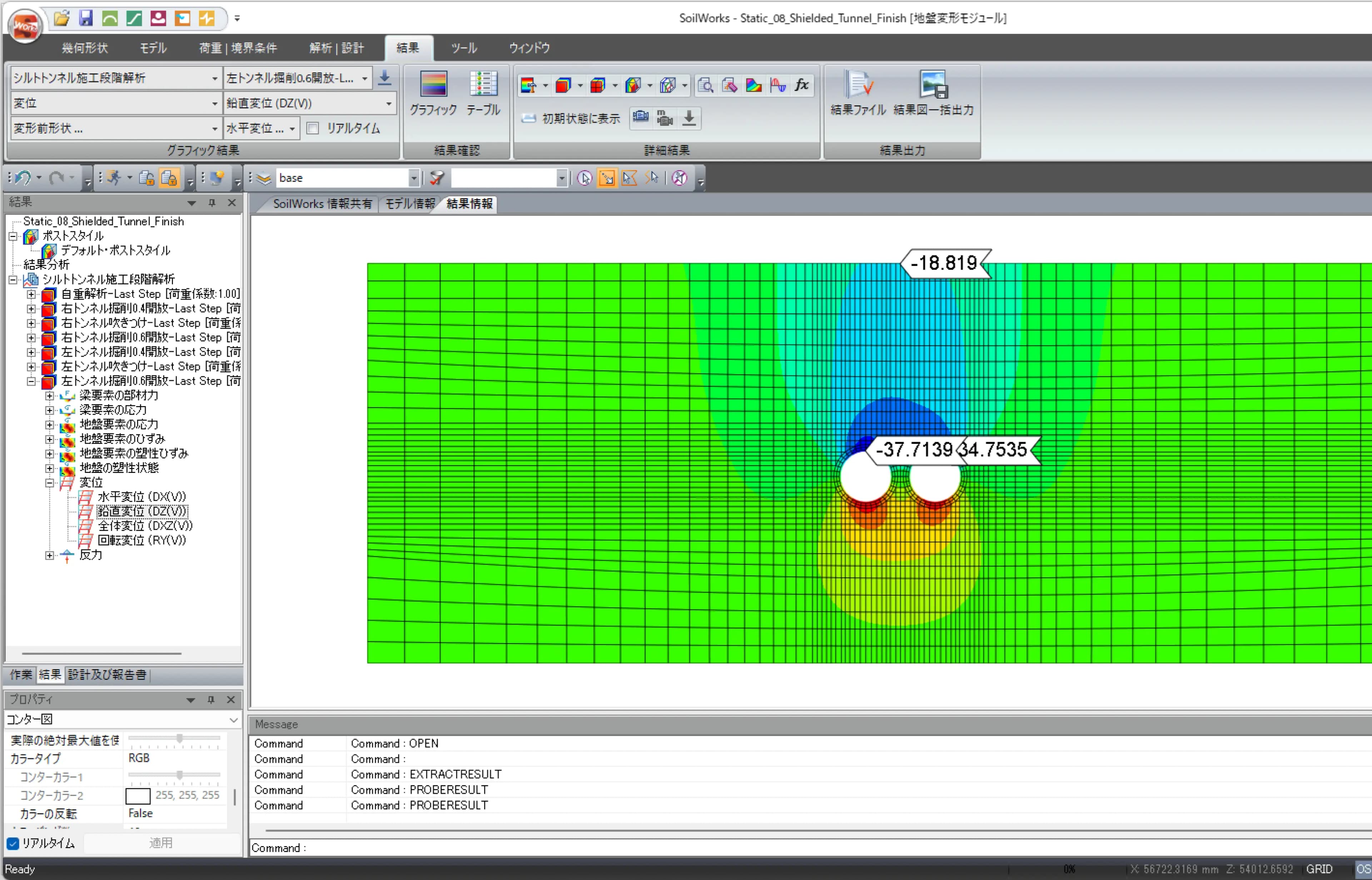Switch to the 幾何形状 ribbon tab

pyautogui.click(x=85, y=48)
